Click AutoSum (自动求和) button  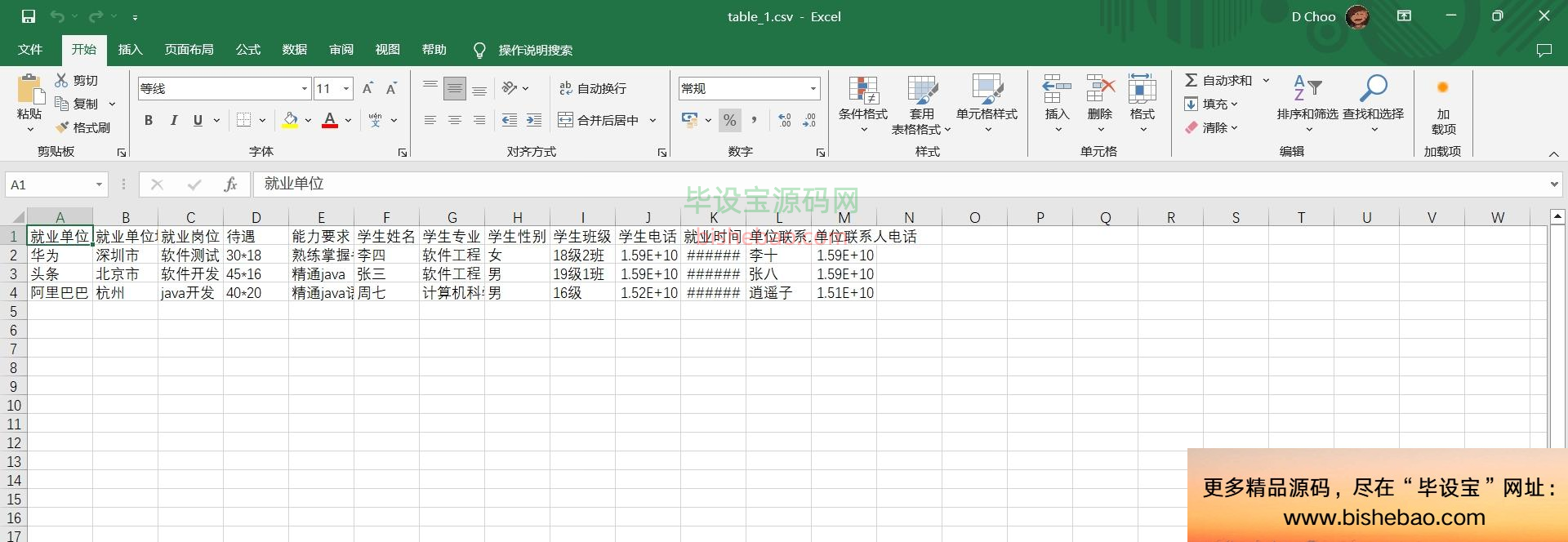click(x=1218, y=80)
